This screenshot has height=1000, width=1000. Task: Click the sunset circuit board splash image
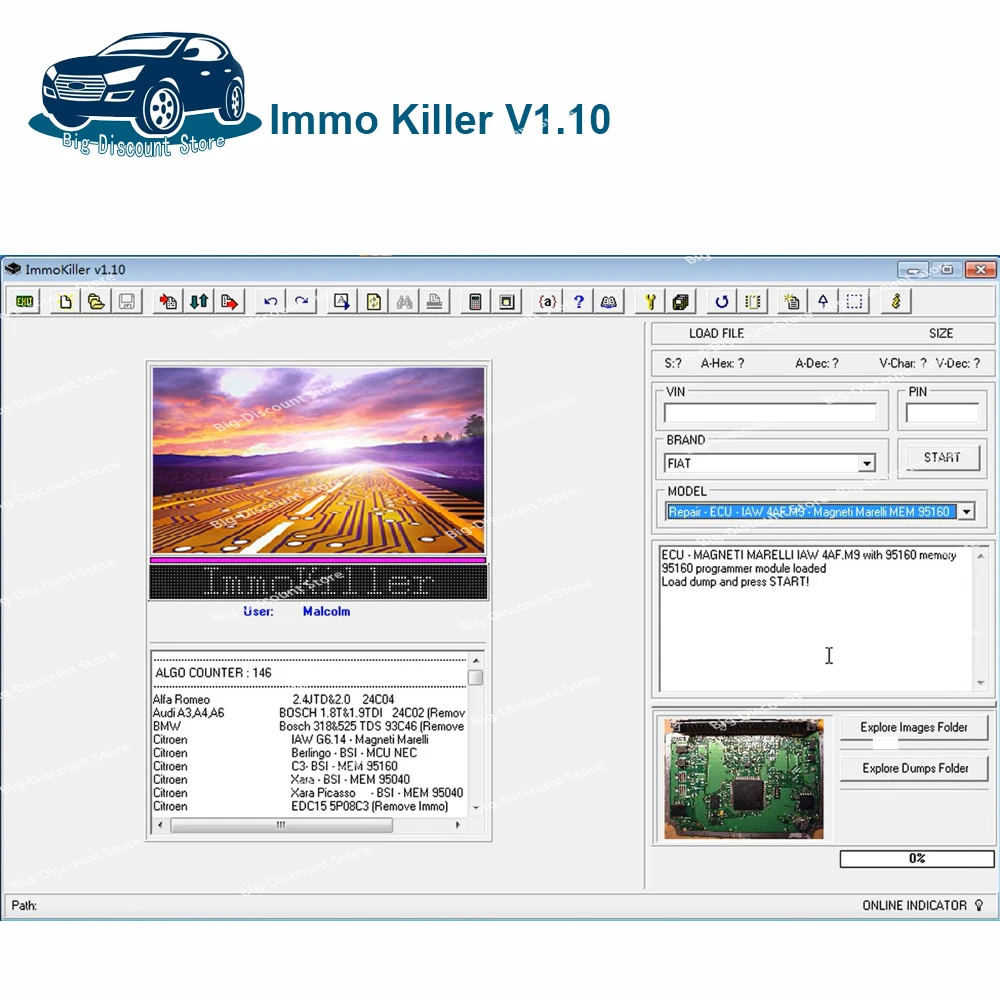(318, 460)
